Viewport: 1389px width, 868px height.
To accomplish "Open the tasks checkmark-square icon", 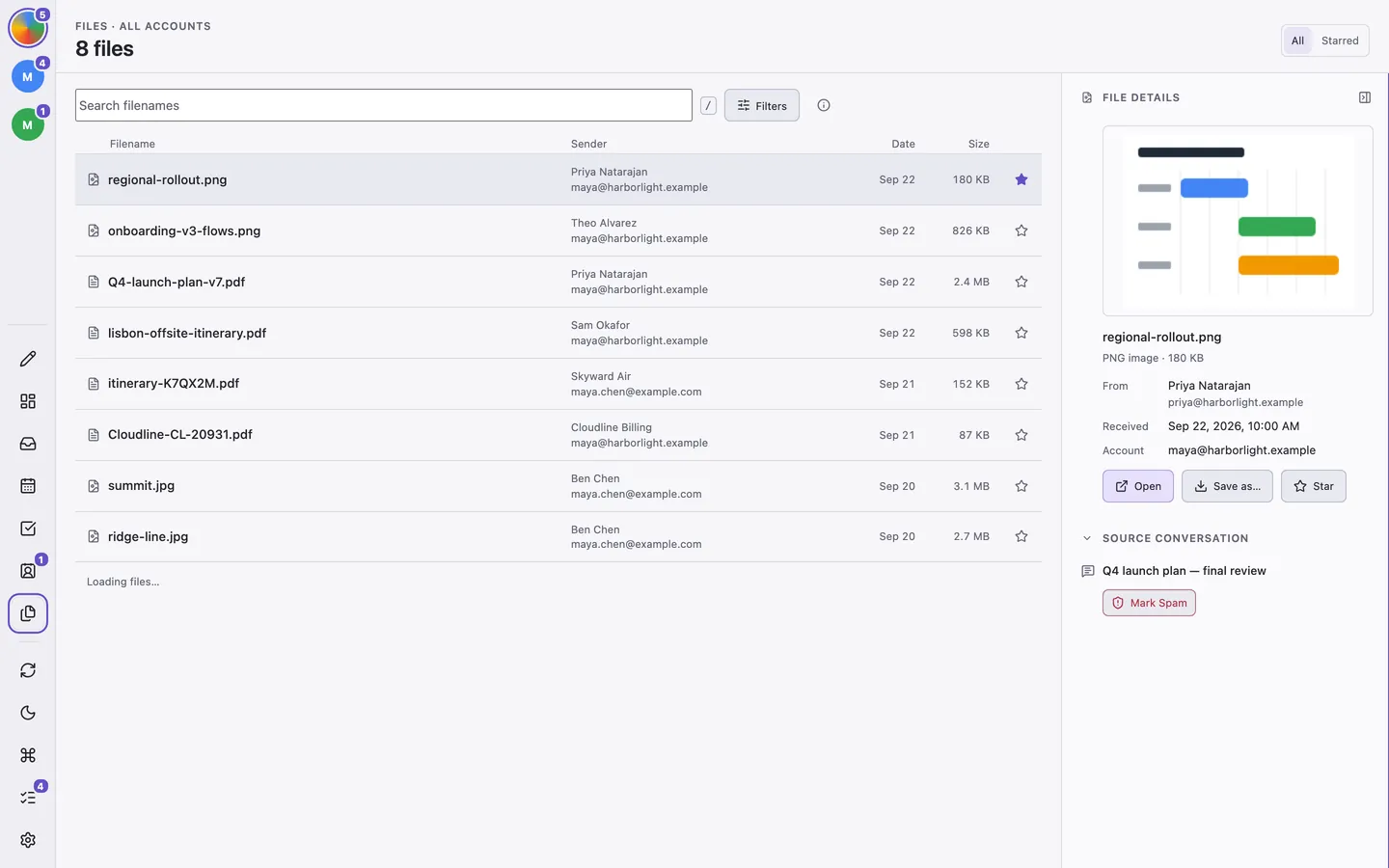I will click(x=28, y=529).
